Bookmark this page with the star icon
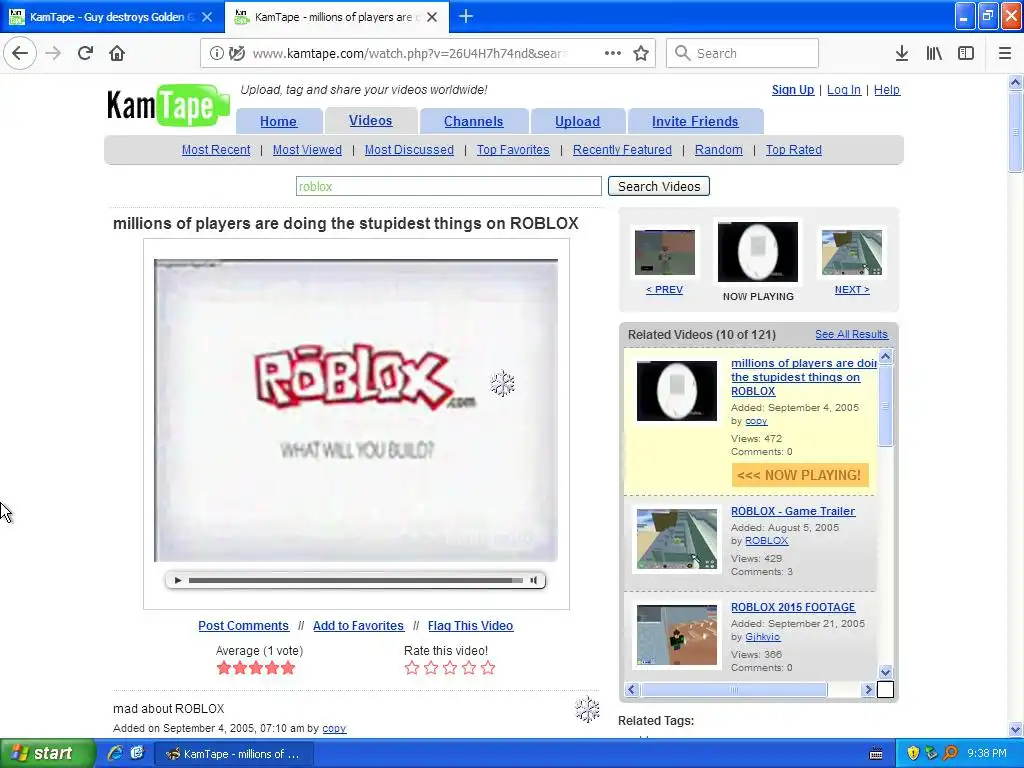The image size is (1024, 768). pos(641,53)
